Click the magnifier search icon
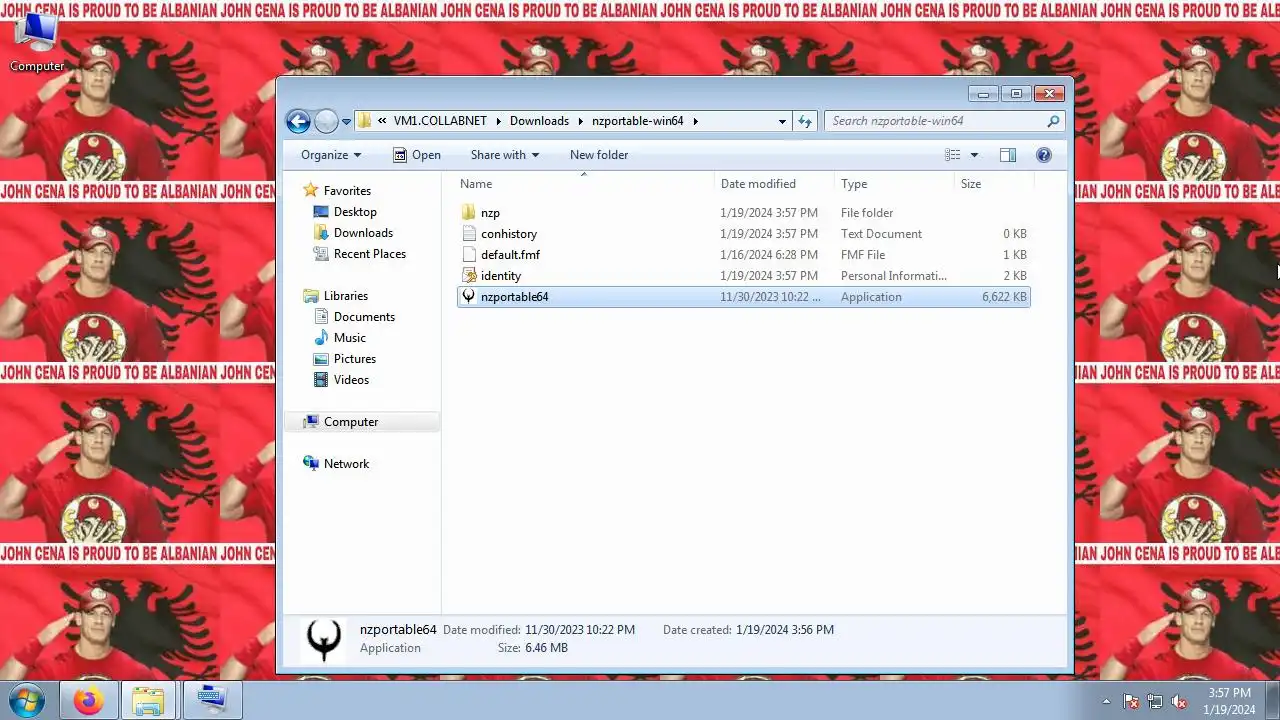1280x720 pixels. coord(1053,121)
